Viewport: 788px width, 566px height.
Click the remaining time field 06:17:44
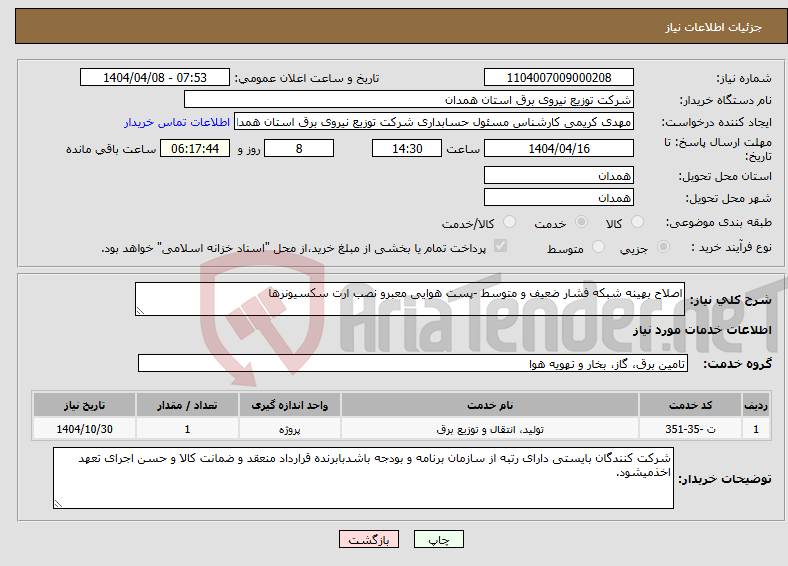(x=195, y=148)
